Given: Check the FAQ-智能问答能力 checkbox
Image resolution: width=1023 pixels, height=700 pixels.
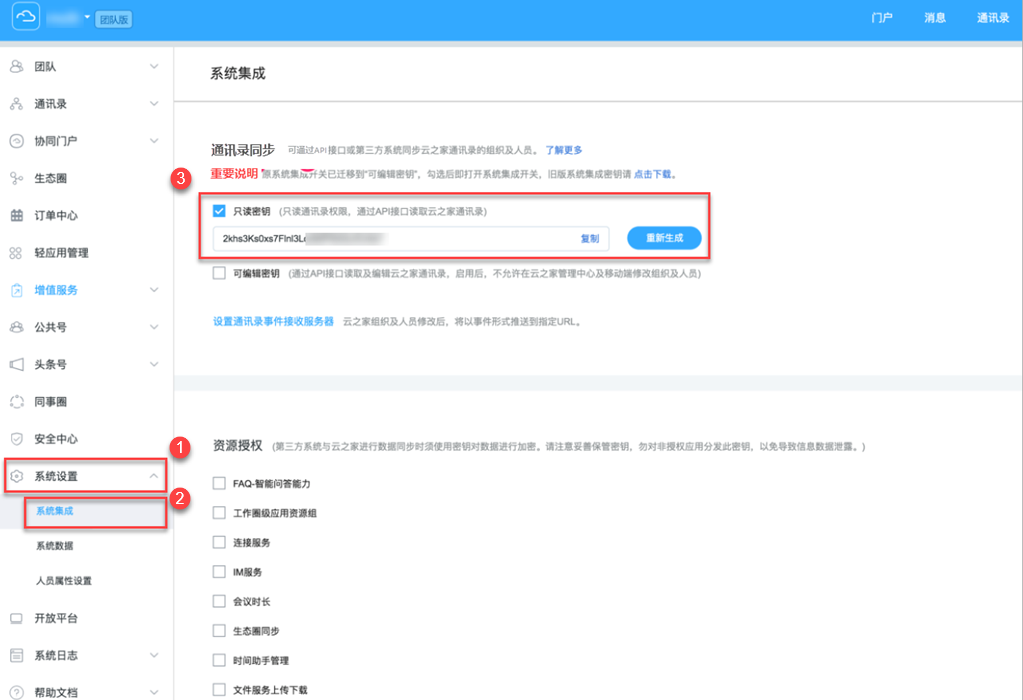Looking at the screenshot, I should point(219,483).
